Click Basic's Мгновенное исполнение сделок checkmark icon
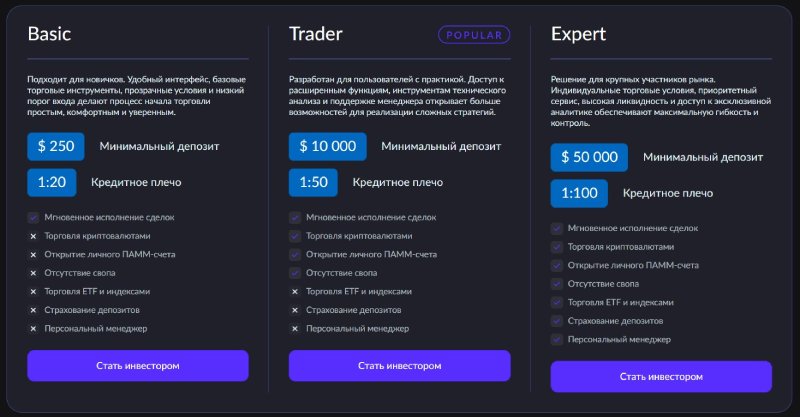Screen dimensions: 800x417 33,217
